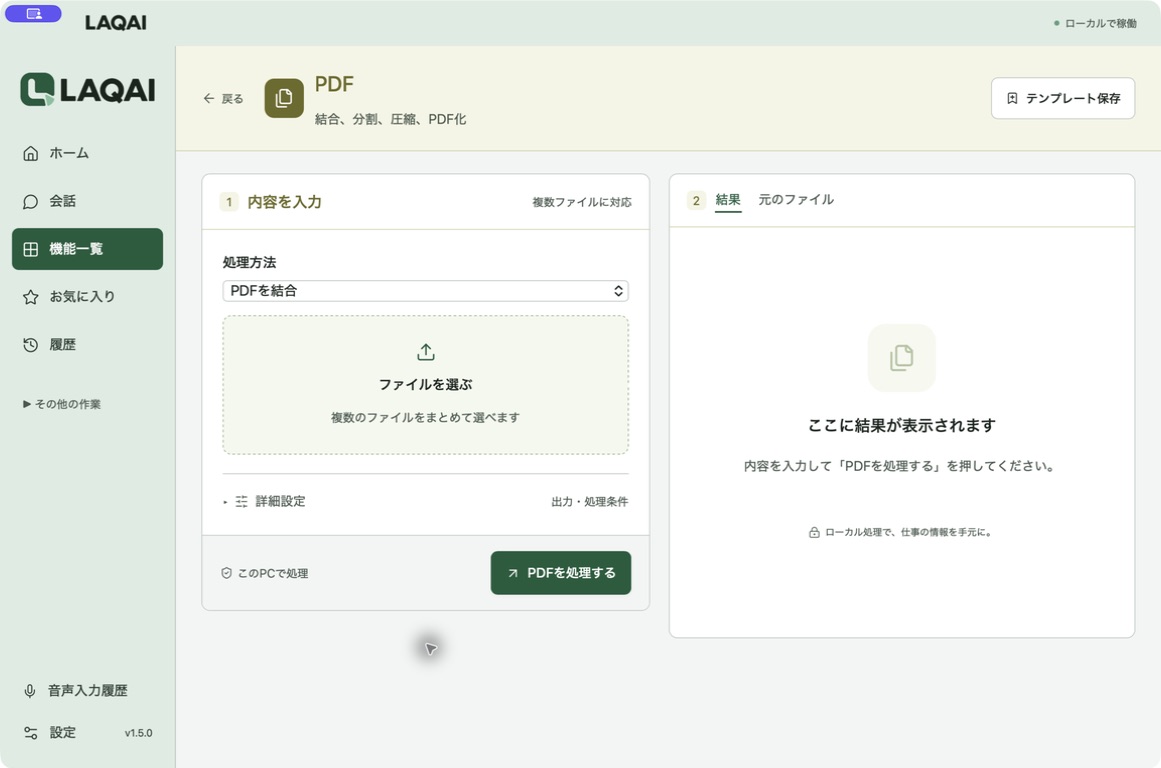Click the LAQAI logo in sidebar

(87, 90)
